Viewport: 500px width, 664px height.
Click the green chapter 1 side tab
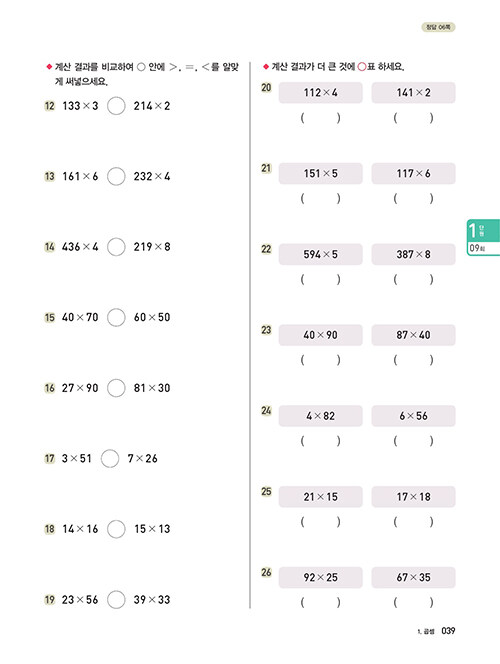click(x=483, y=237)
